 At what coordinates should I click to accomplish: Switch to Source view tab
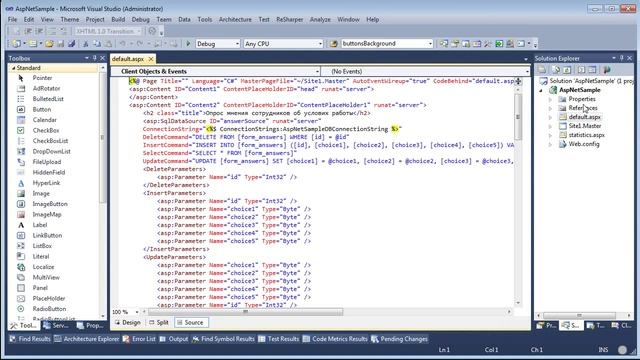click(191, 322)
